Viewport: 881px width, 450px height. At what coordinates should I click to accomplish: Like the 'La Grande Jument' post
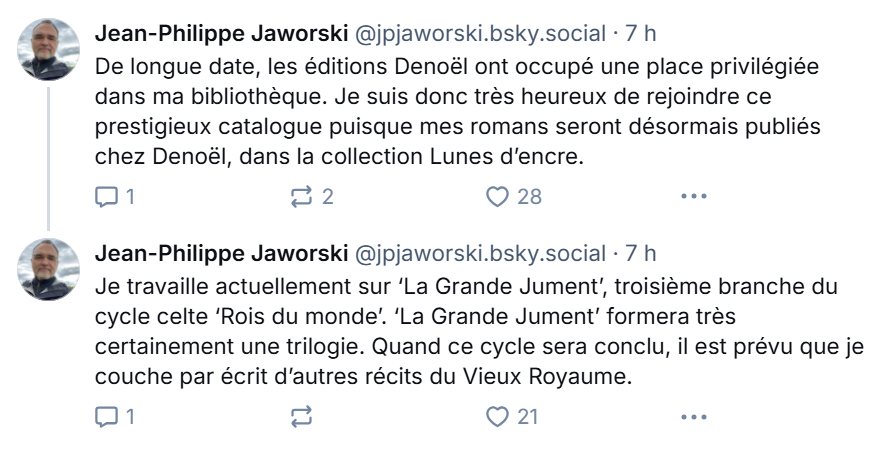pos(497,416)
